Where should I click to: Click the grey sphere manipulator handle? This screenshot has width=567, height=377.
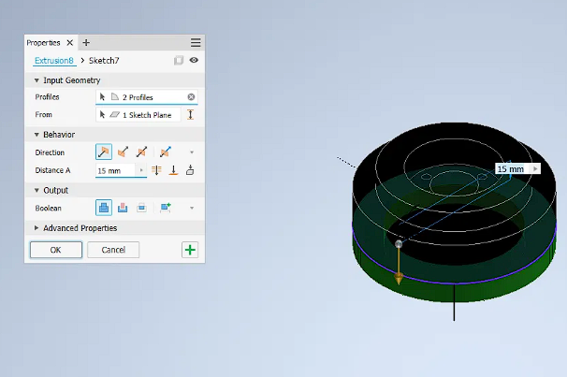pos(398,244)
